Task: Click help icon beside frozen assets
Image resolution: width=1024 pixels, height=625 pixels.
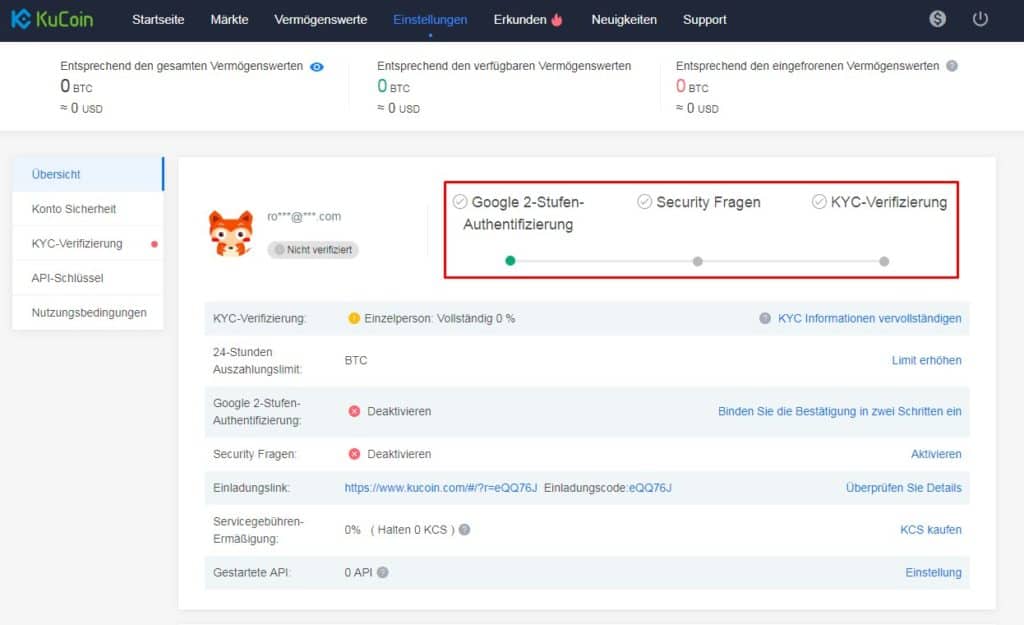Action: (x=952, y=66)
